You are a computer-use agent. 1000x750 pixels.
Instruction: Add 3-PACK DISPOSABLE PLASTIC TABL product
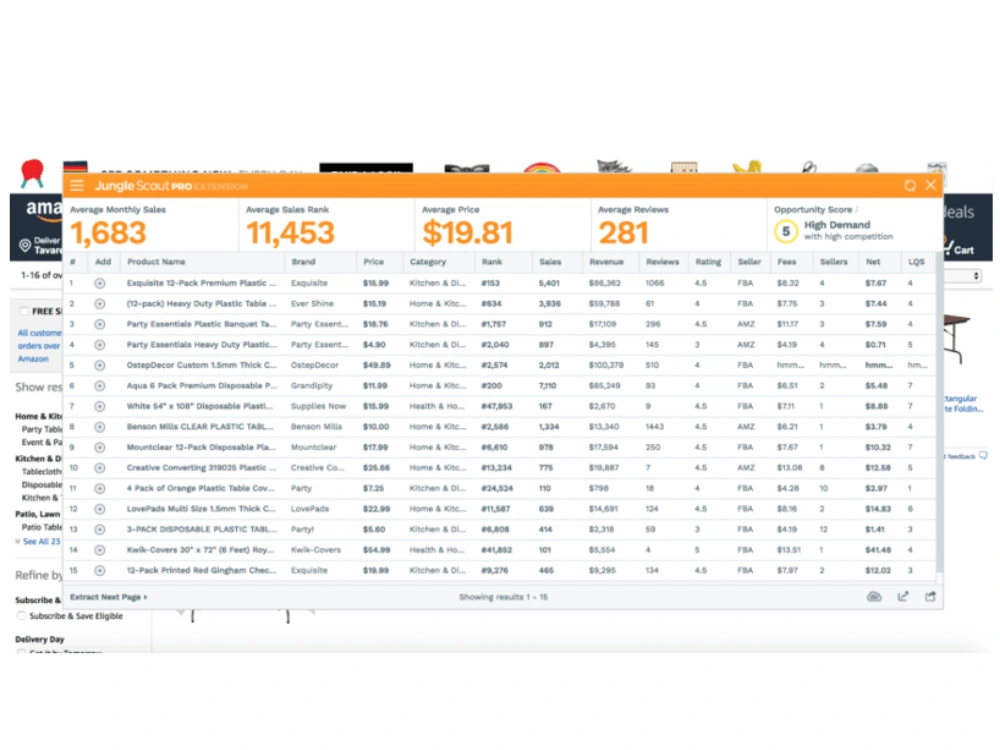99,529
